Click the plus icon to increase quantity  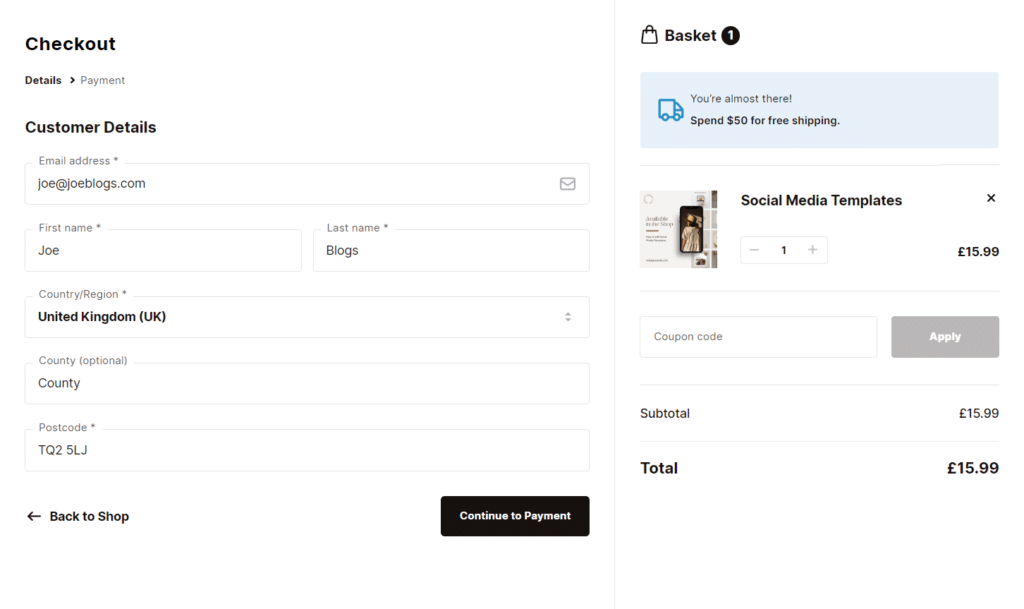click(814, 249)
